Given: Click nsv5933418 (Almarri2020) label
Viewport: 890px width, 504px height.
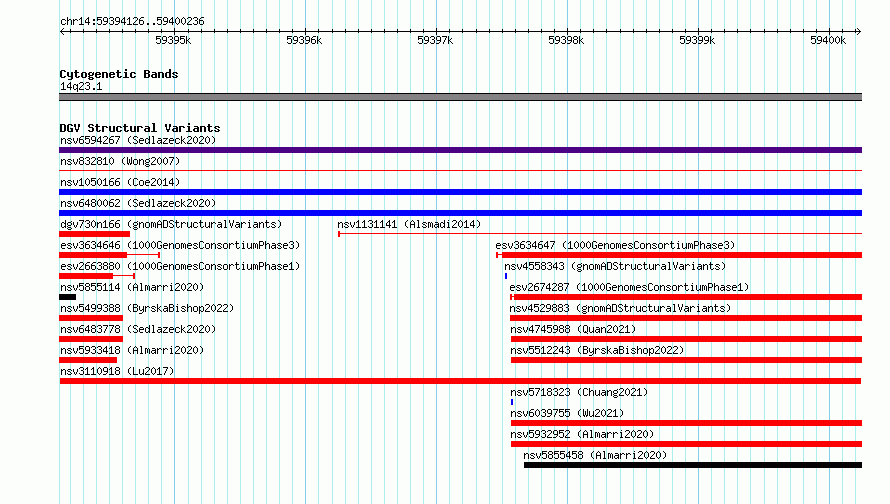Looking at the screenshot, I should point(132,350).
